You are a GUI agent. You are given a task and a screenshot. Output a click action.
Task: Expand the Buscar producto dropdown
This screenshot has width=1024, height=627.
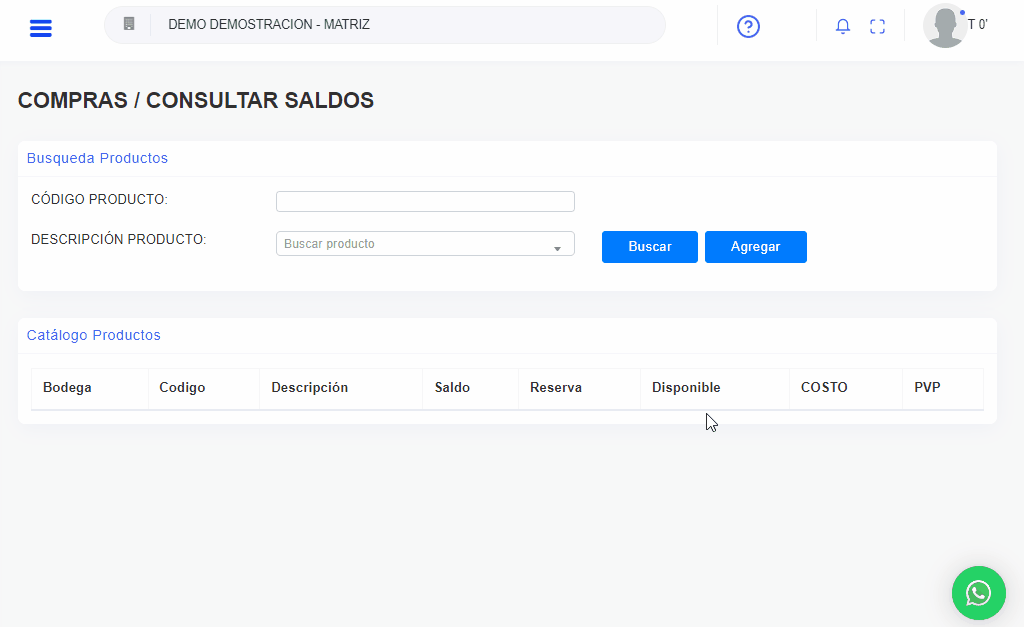coord(425,244)
